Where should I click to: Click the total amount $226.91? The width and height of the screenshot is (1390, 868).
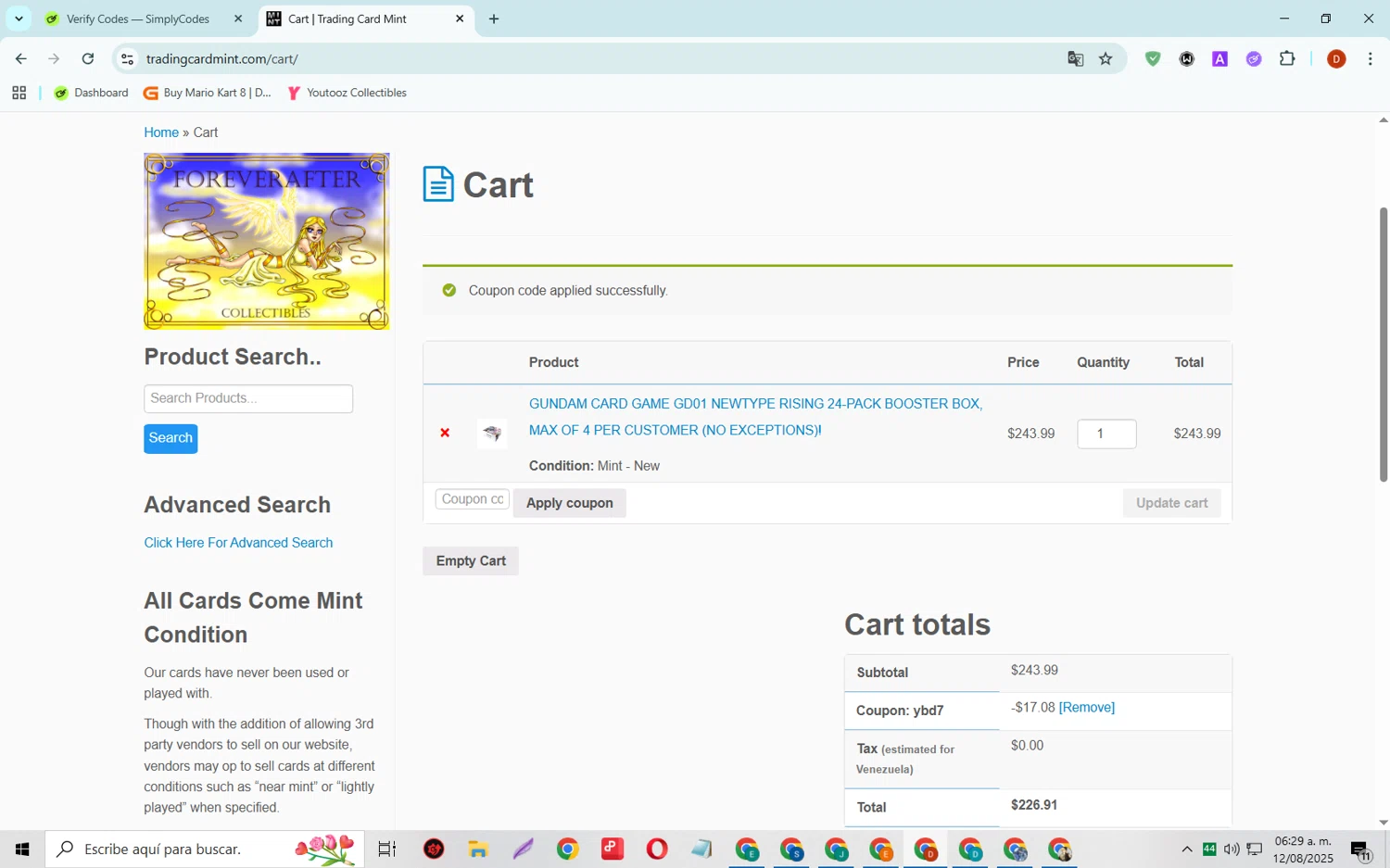[x=1034, y=805]
